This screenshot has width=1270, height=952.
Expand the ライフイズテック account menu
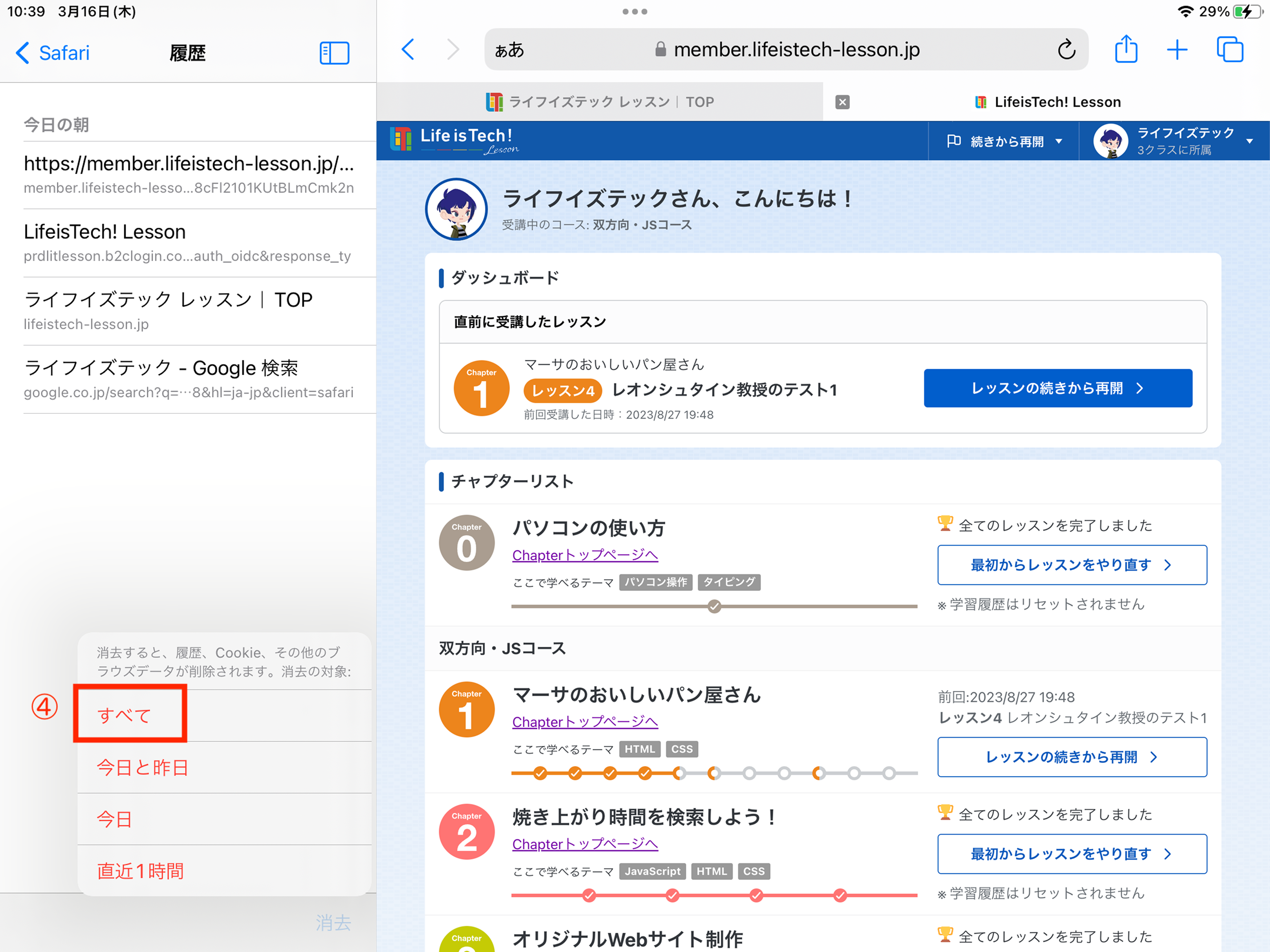click(1174, 141)
